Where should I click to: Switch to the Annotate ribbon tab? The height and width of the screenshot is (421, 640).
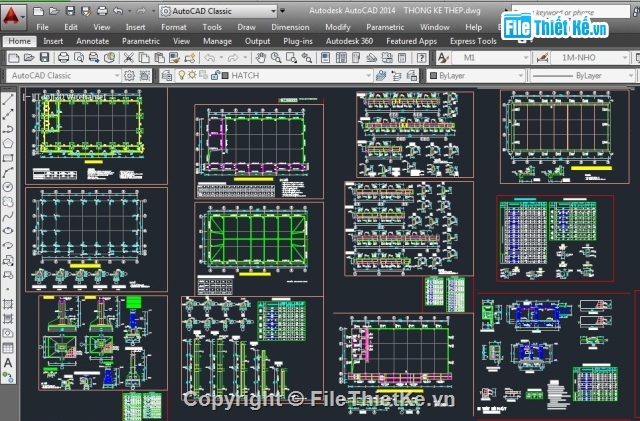coord(93,41)
